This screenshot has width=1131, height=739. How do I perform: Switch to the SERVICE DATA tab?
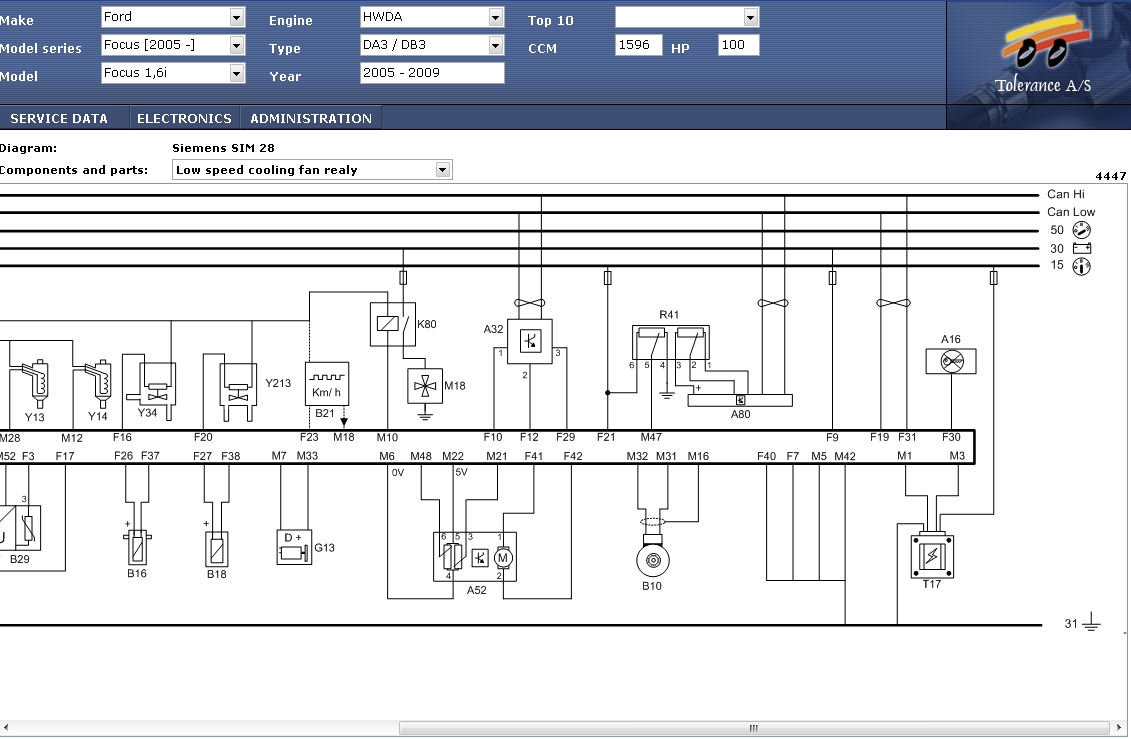59,118
